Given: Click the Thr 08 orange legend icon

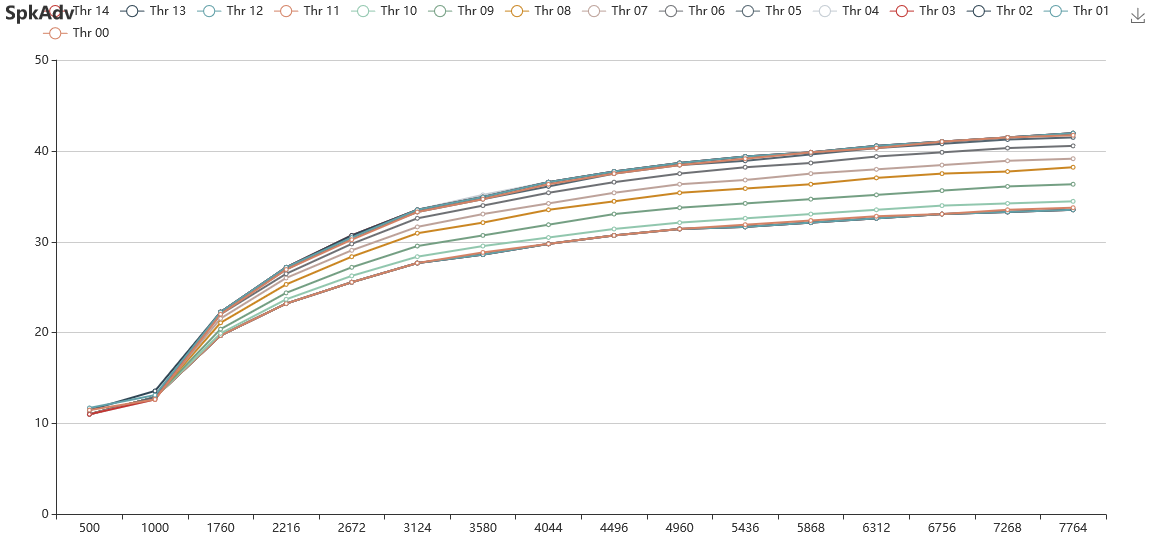Looking at the screenshot, I should [x=516, y=11].
